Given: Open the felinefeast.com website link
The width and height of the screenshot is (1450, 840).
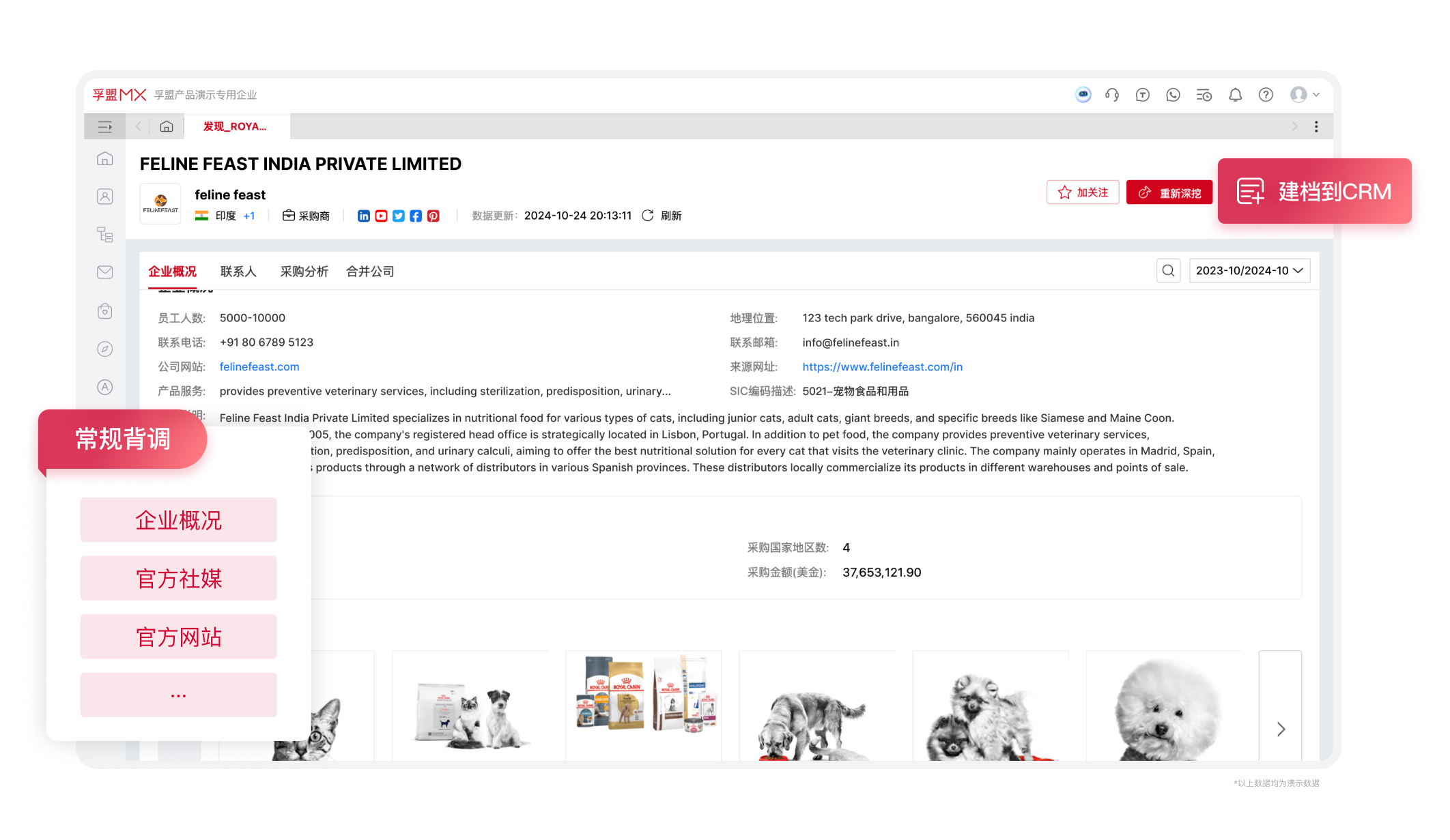Looking at the screenshot, I should [259, 366].
